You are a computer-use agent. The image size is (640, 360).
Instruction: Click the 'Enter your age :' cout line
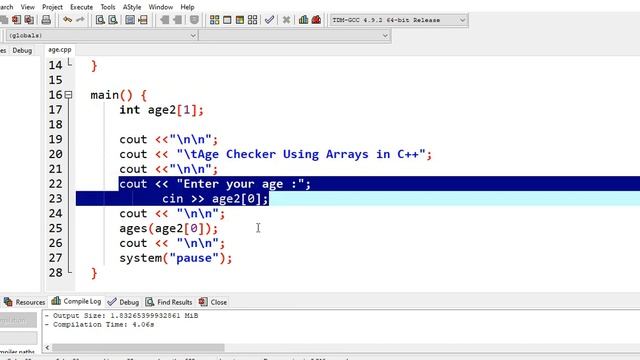215,184
